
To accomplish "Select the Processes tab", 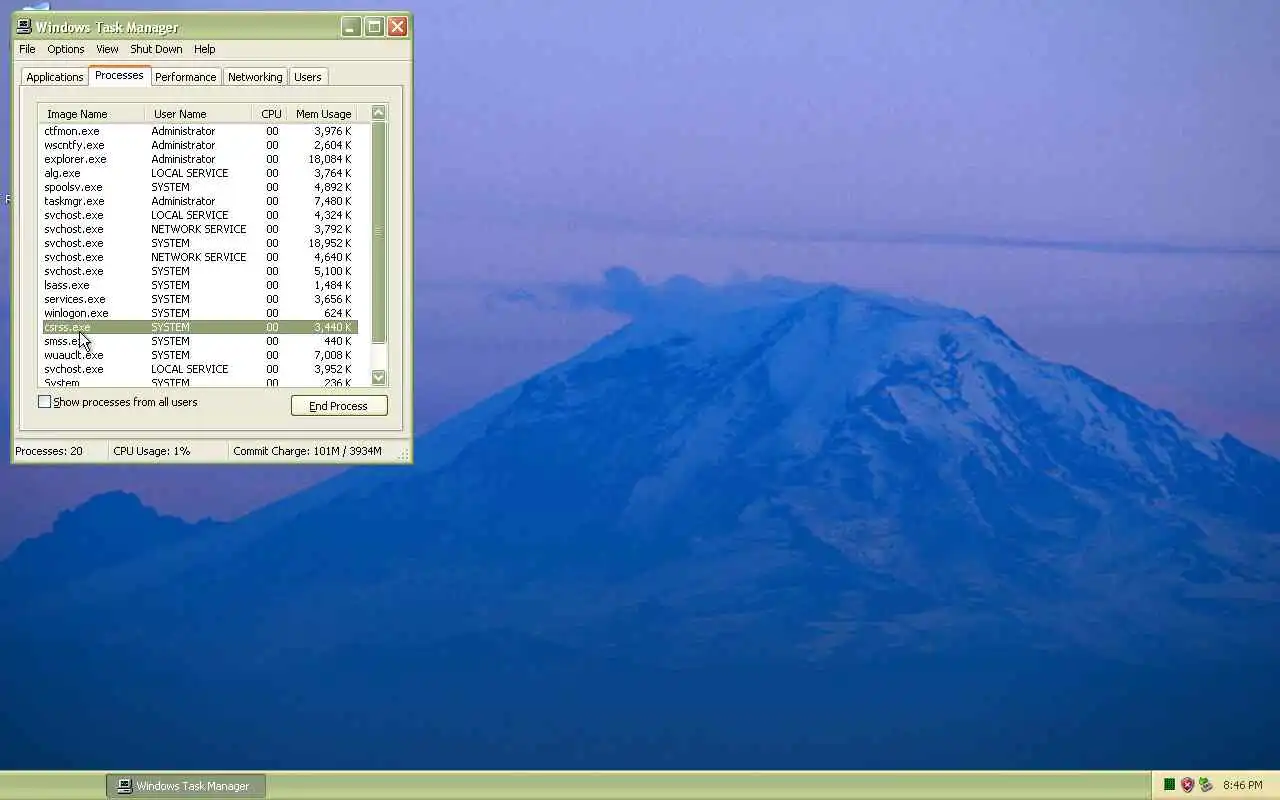I will pos(119,76).
